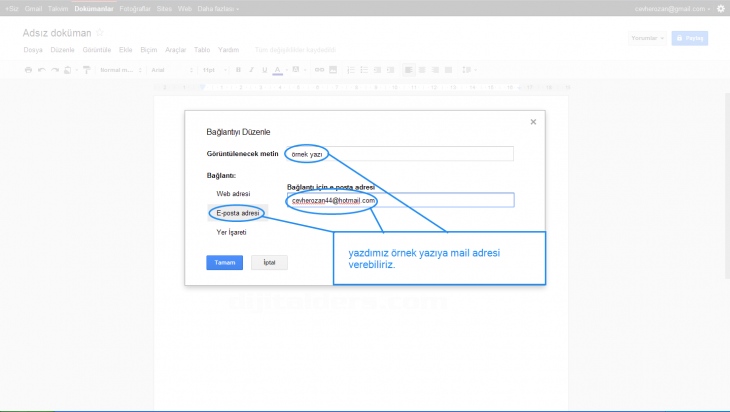Star the Adsız doküman document

click(99, 33)
